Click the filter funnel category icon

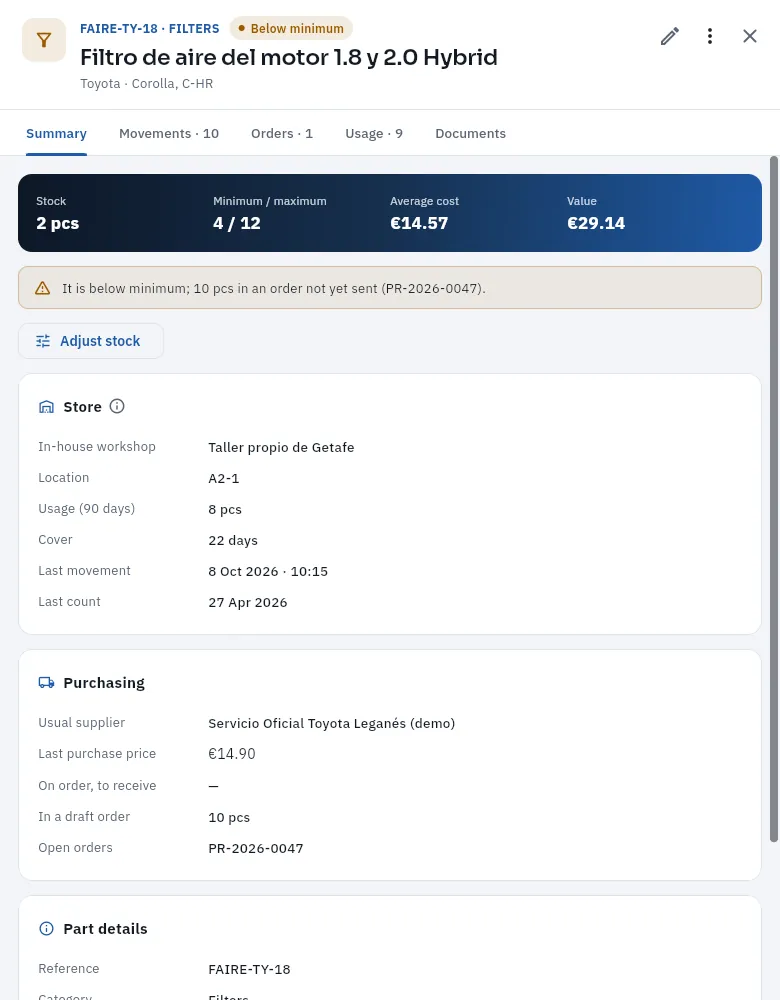click(44, 40)
